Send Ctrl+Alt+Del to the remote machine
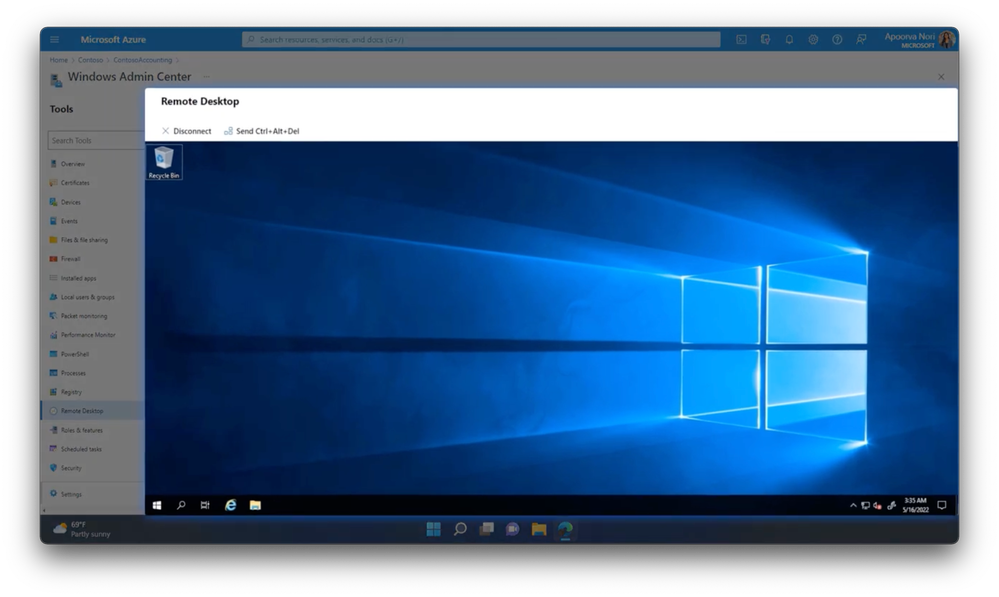999x597 pixels. [261, 131]
